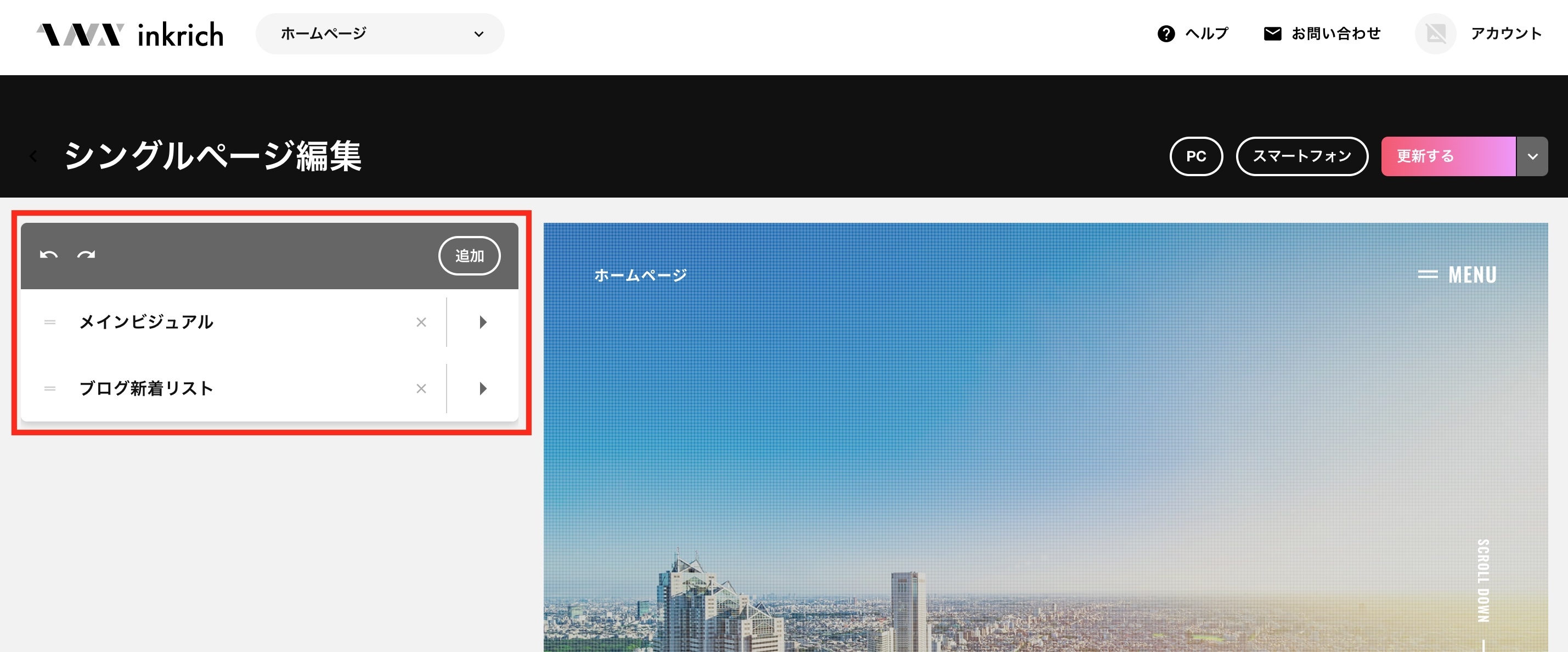Switch preview to スマートフォン
The image size is (1568, 652).
[x=1302, y=156]
